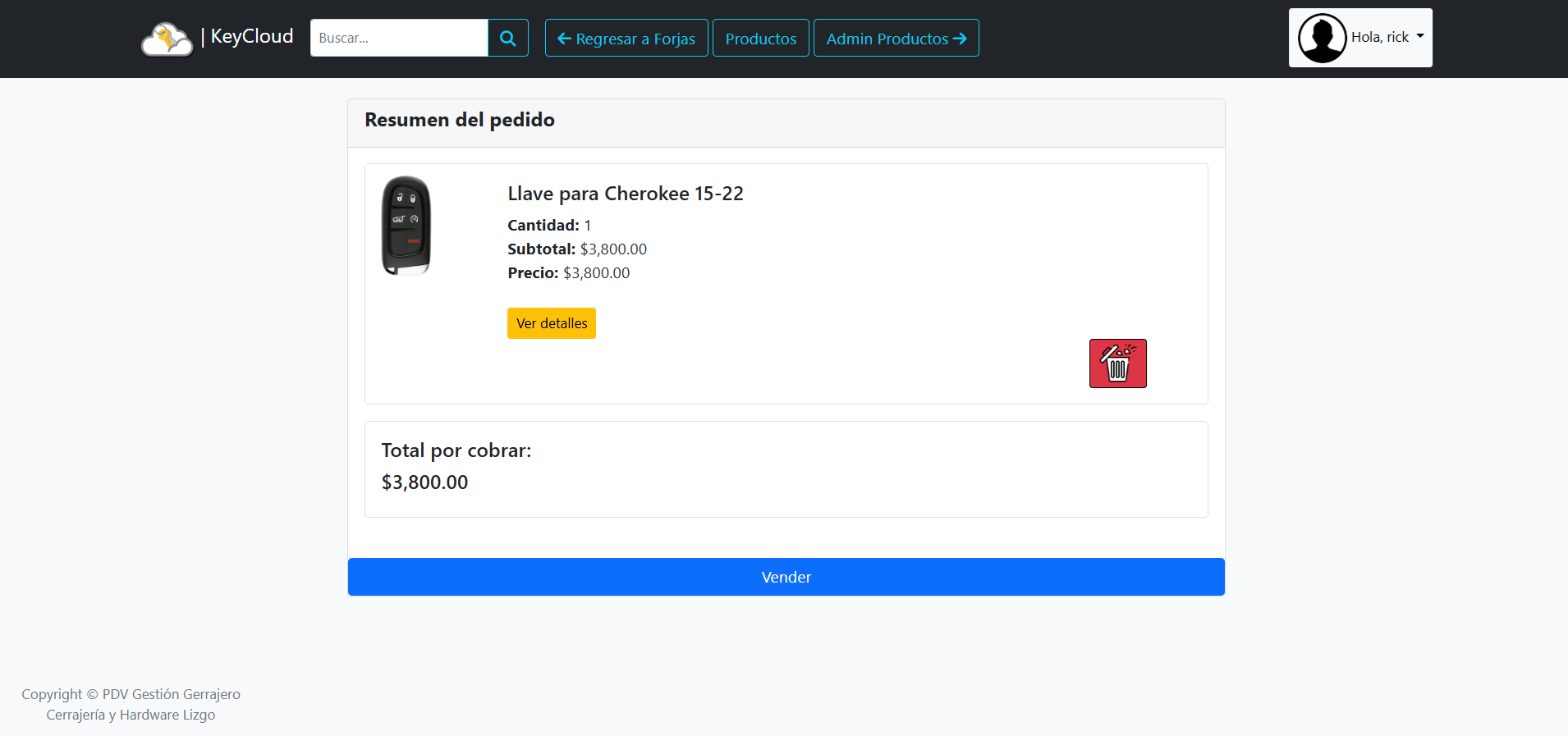This screenshot has width=1568, height=736.
Task: Expand the caret beside Hola, rick
Action: (x=1420, y=36)
